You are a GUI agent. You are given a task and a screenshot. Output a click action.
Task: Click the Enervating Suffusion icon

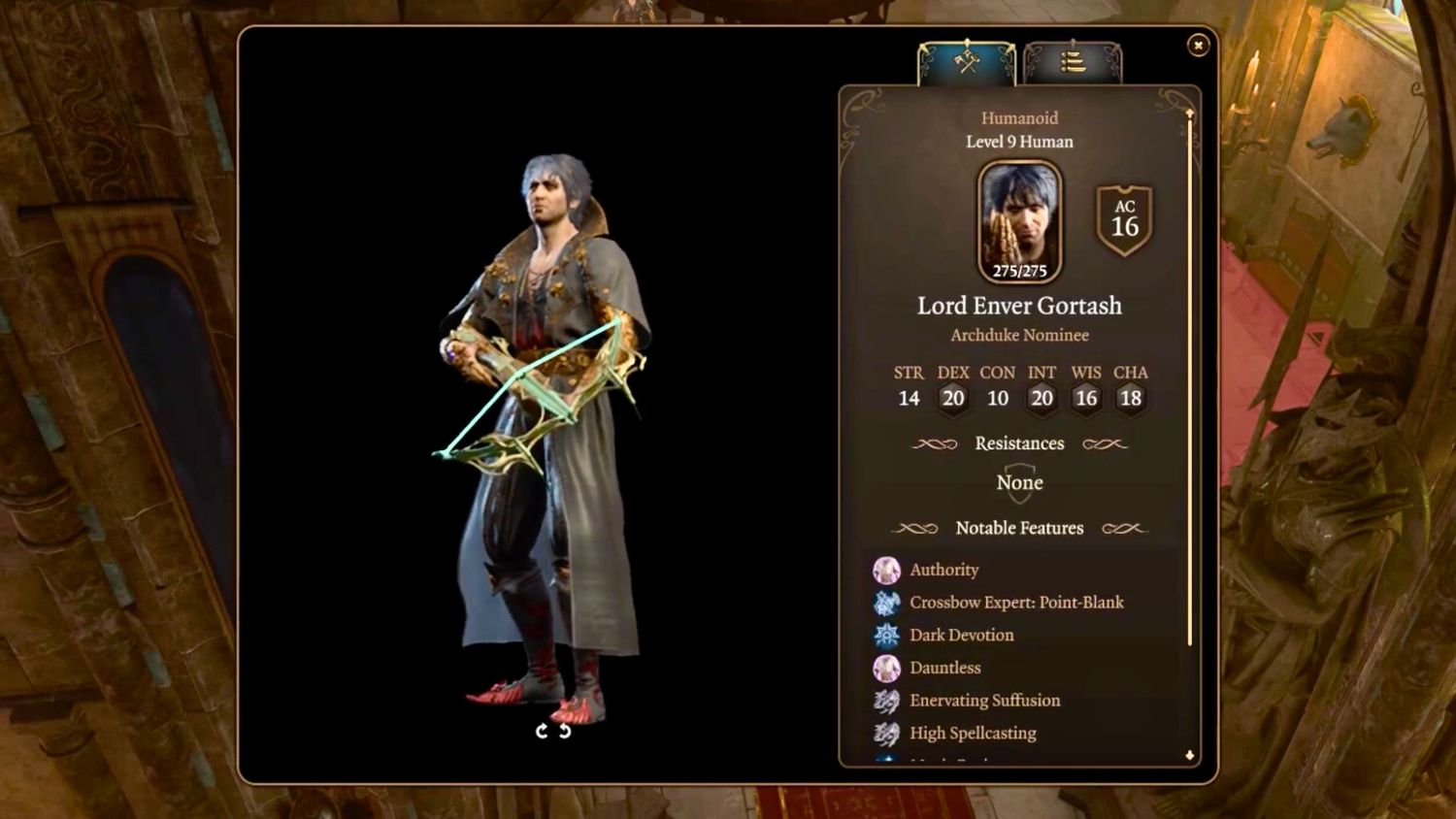tap(886, 701)
